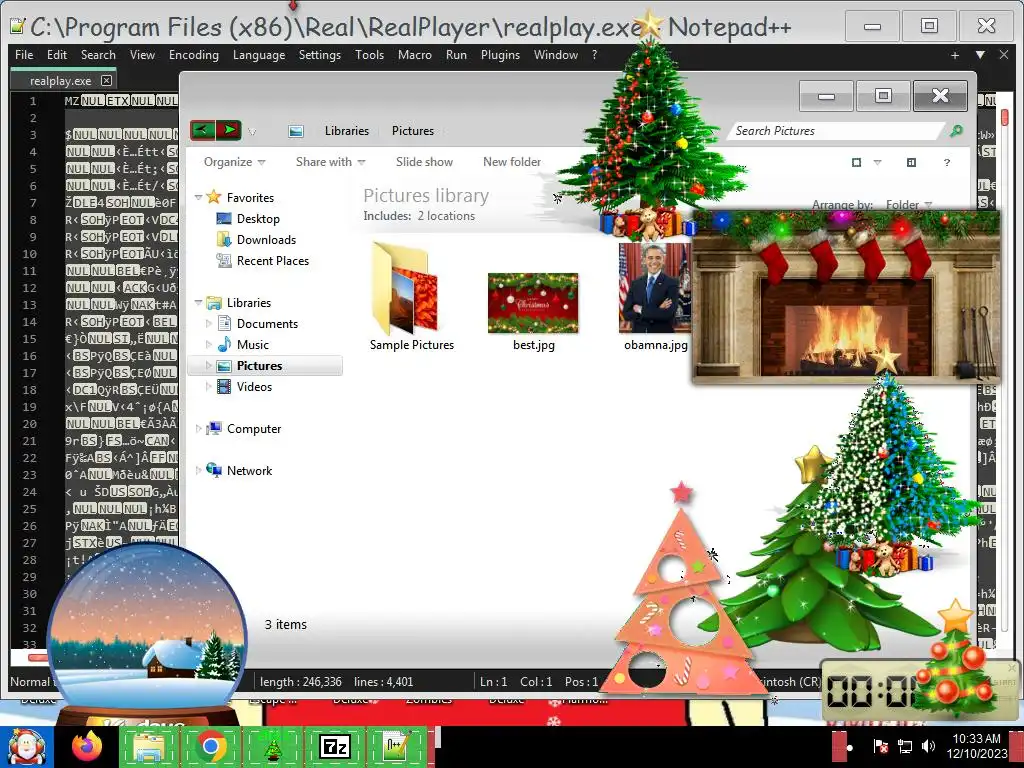Select the Sample Pictures folder

pos(411,298)
